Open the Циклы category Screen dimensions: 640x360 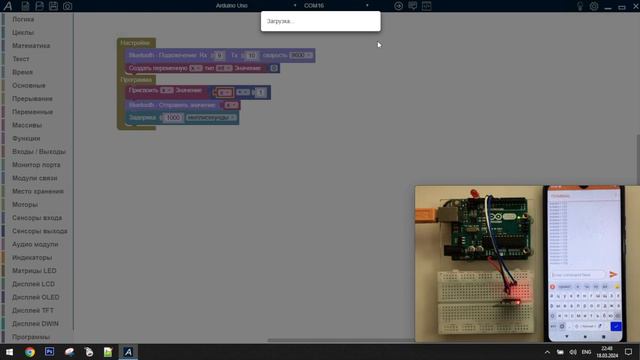click(23, 32)
